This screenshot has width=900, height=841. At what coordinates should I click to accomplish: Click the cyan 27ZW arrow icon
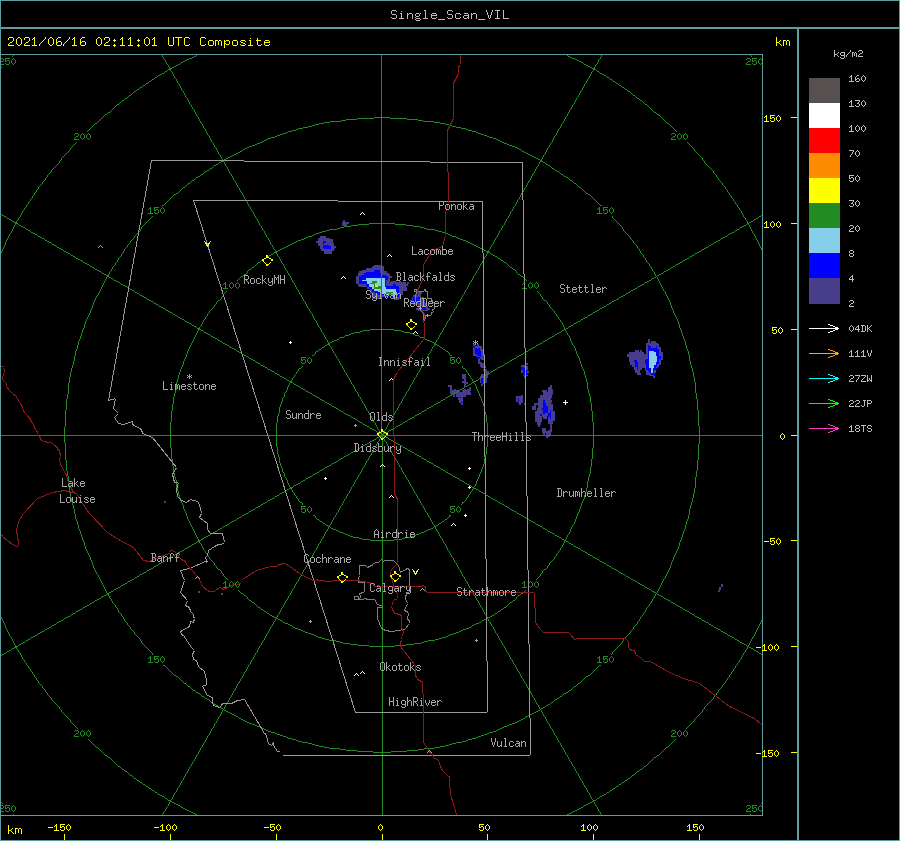click(824, 378)
